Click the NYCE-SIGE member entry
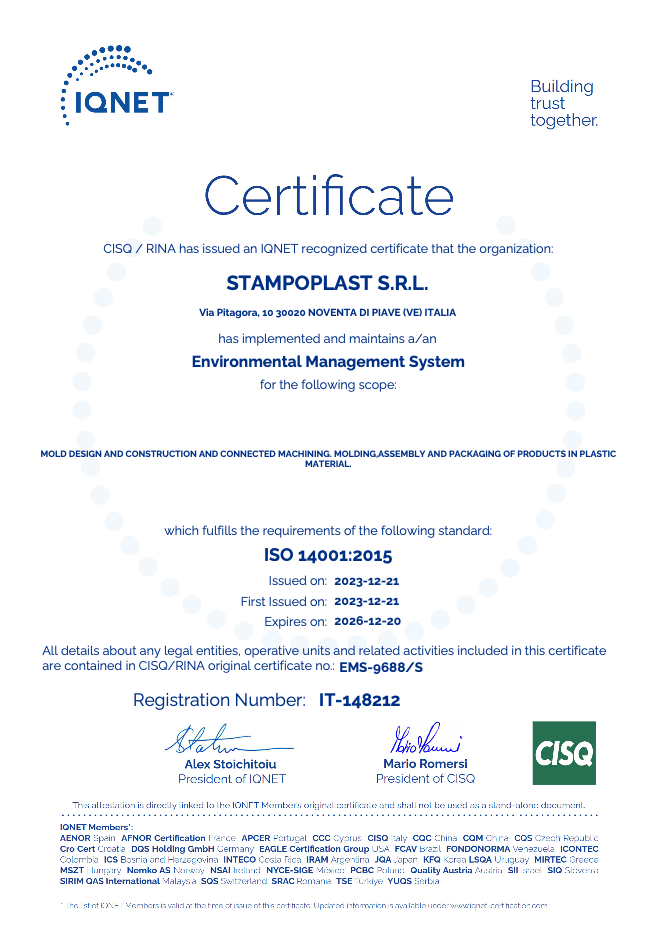This screenshot has height=938, width=646. (x=305, y=870)
